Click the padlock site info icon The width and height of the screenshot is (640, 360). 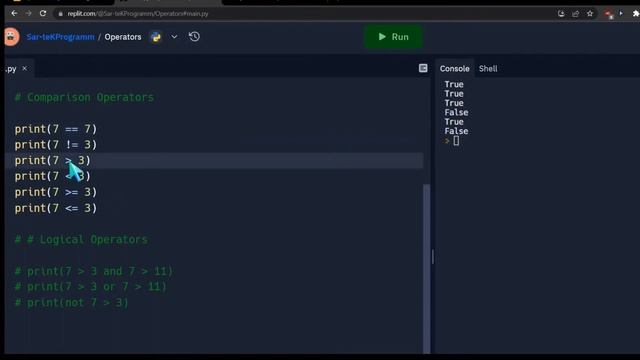tap(60, 14)
